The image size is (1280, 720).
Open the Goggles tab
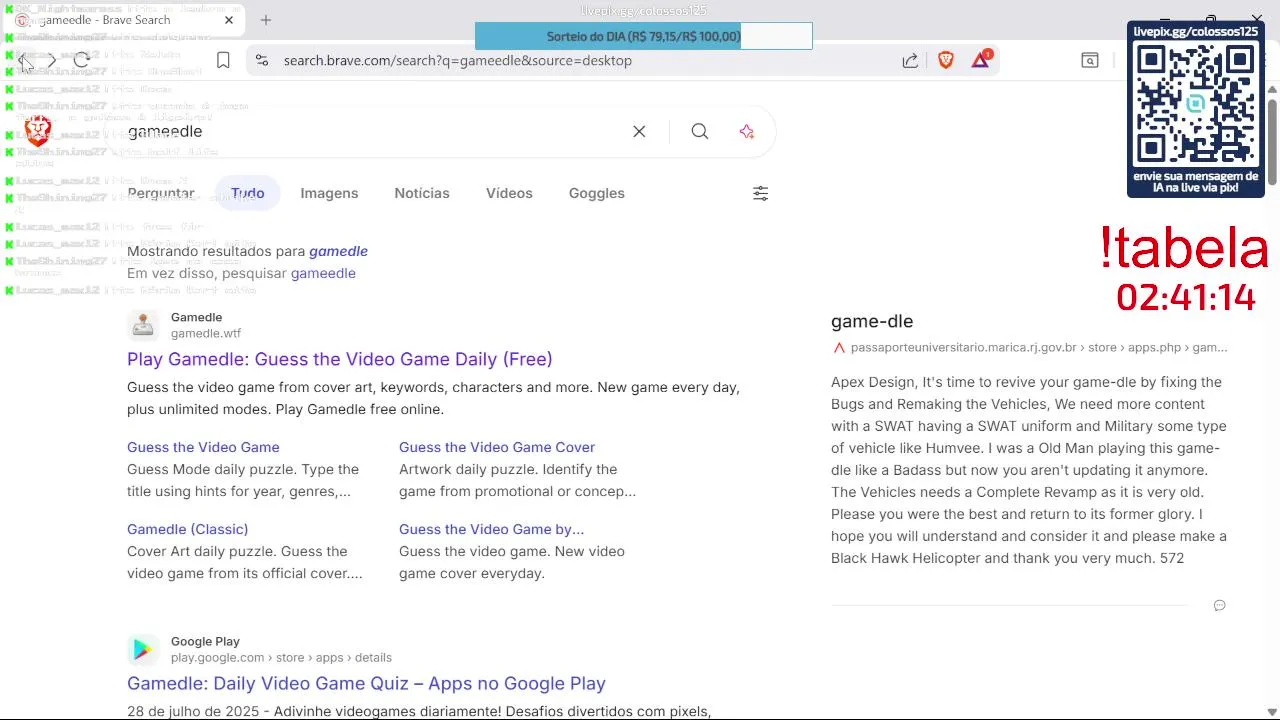(597, 193)
